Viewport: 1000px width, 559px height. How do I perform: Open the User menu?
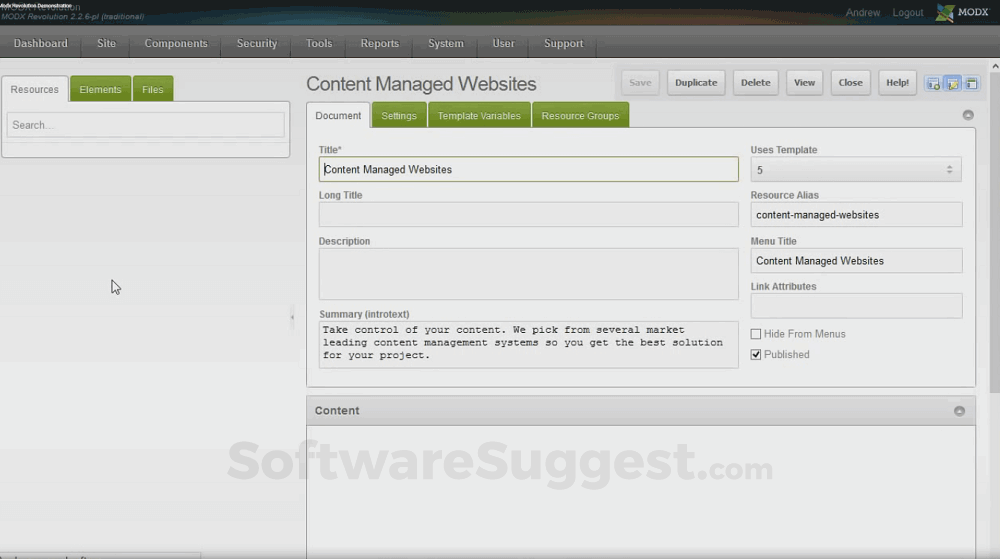(x=503, y=43)
